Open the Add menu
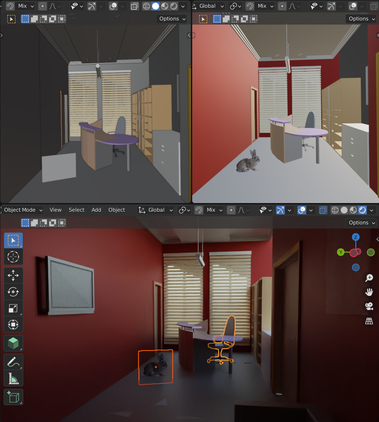This screenshot has height=422, width=379. tap(96, 210)
